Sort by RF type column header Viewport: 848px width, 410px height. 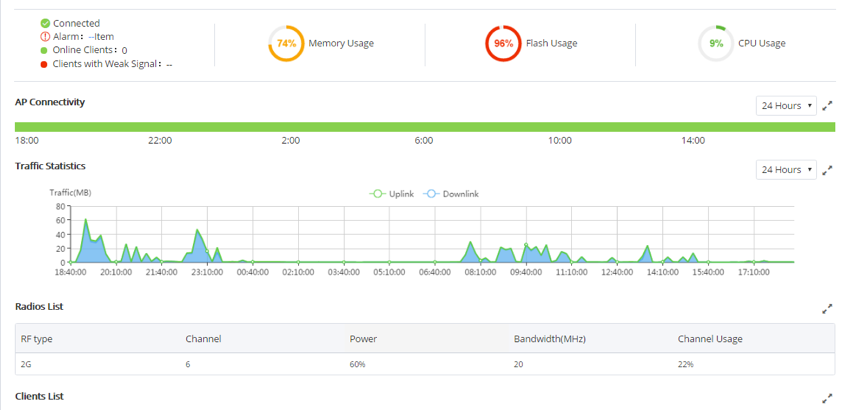tap(36, 339)
